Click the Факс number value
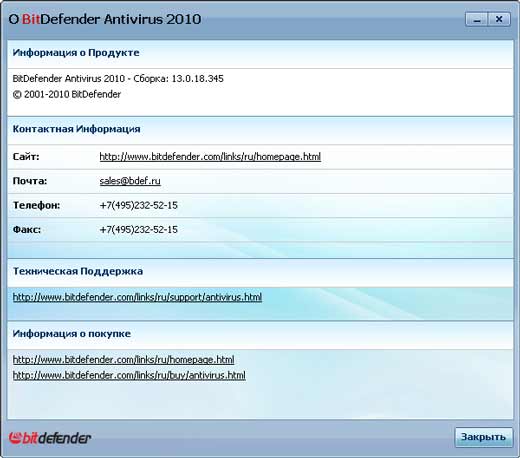 point(139,230)
